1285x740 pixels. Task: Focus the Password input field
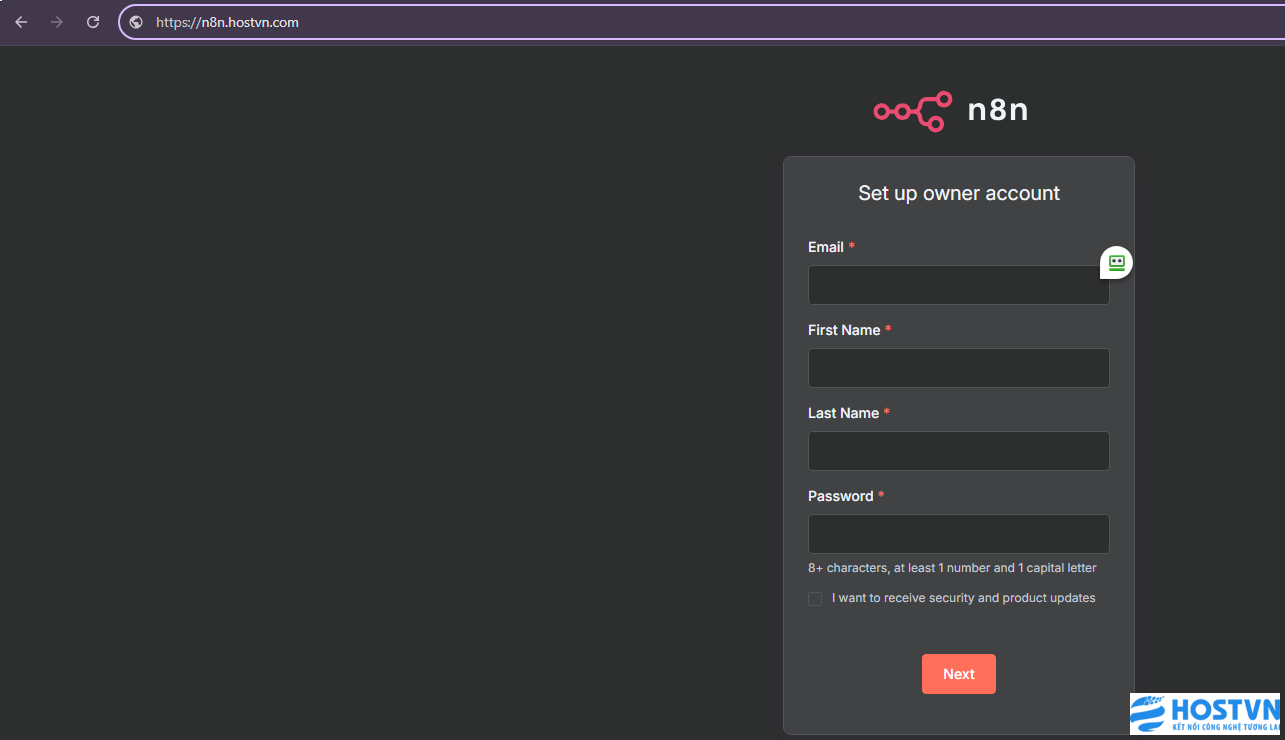(958, 534)
